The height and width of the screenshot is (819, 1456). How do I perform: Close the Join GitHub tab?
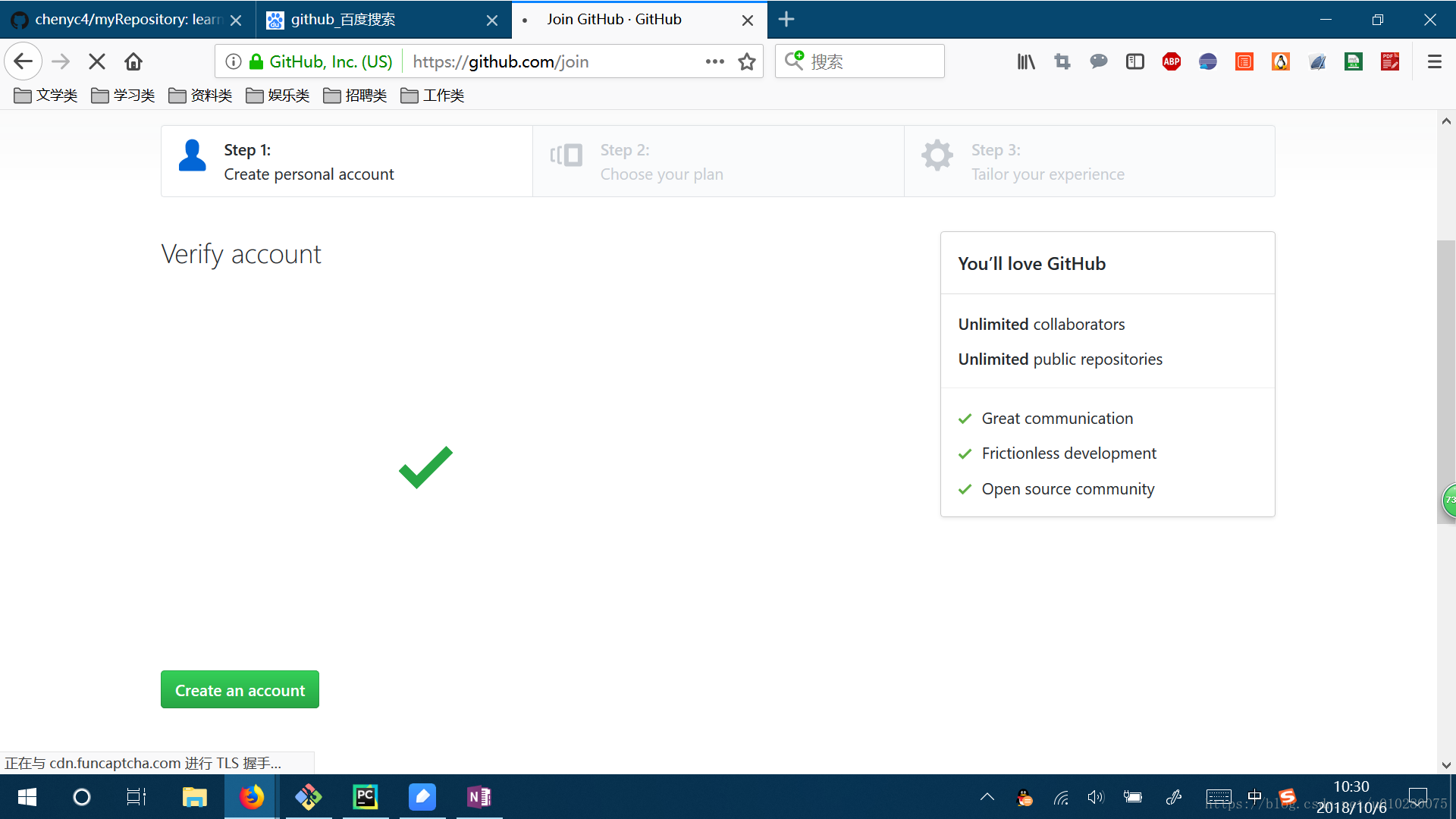pyautogui.click(x=748, y=20)
